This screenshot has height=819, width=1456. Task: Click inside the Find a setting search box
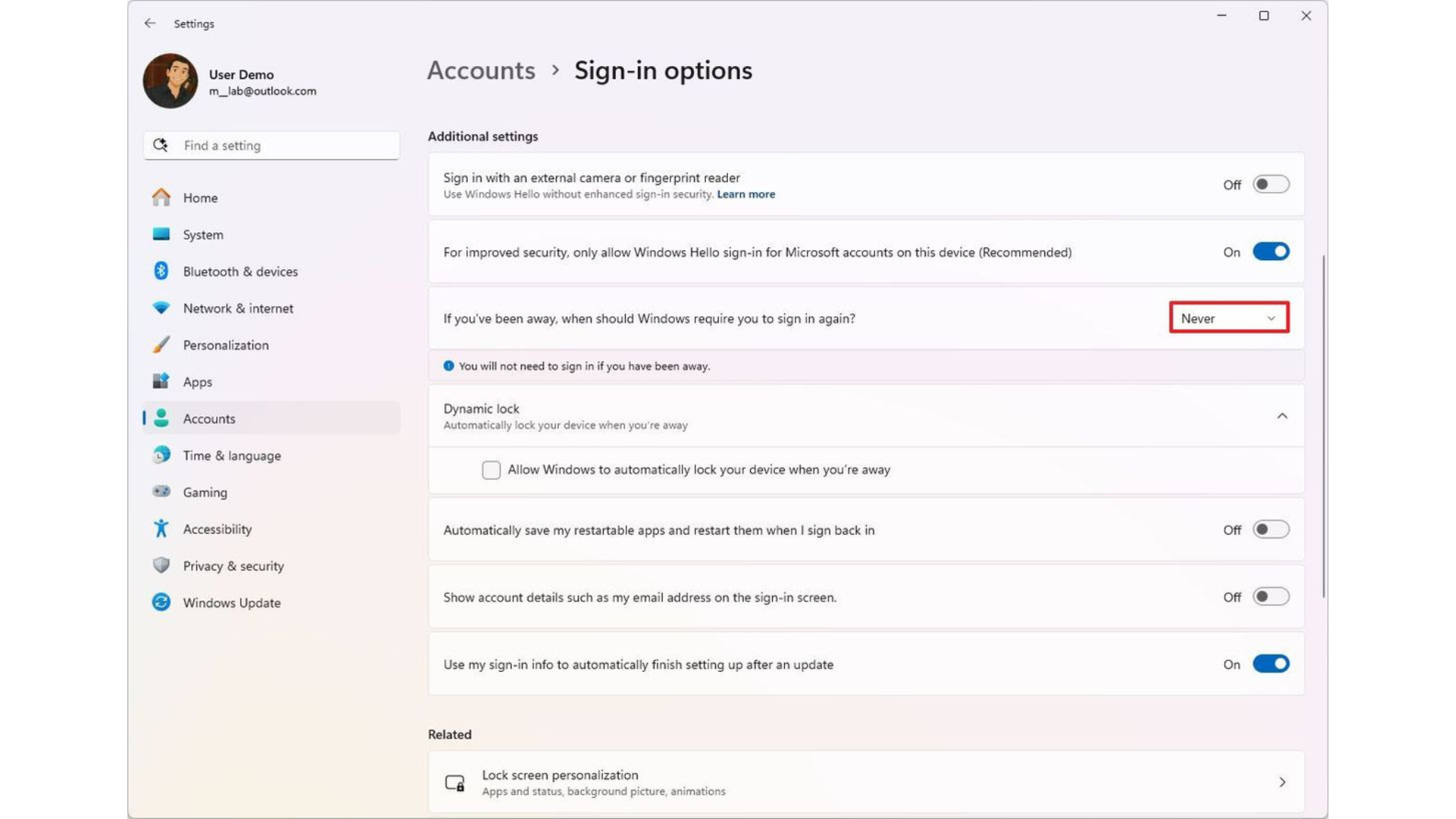coord(271,145)
